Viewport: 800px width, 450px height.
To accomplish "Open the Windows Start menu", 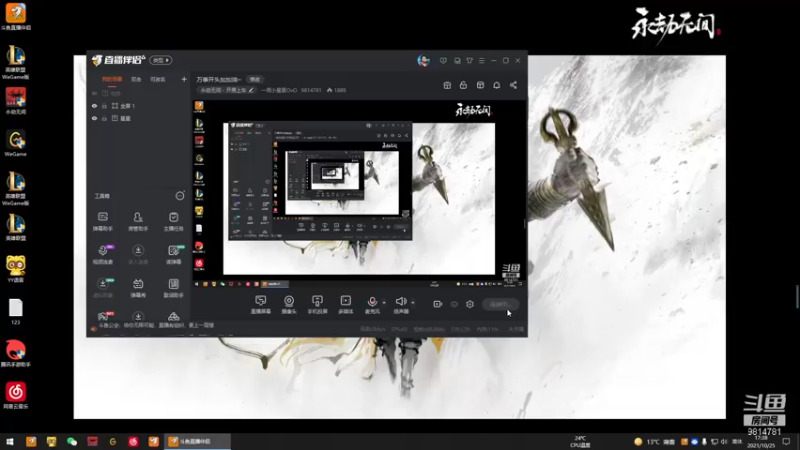I will point(10,441).
